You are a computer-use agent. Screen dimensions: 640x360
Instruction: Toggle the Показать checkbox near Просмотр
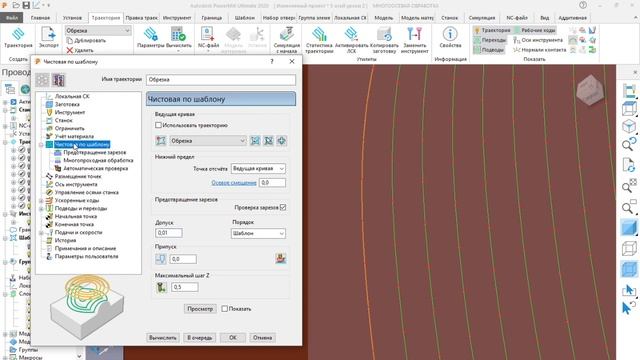point(224,309)
